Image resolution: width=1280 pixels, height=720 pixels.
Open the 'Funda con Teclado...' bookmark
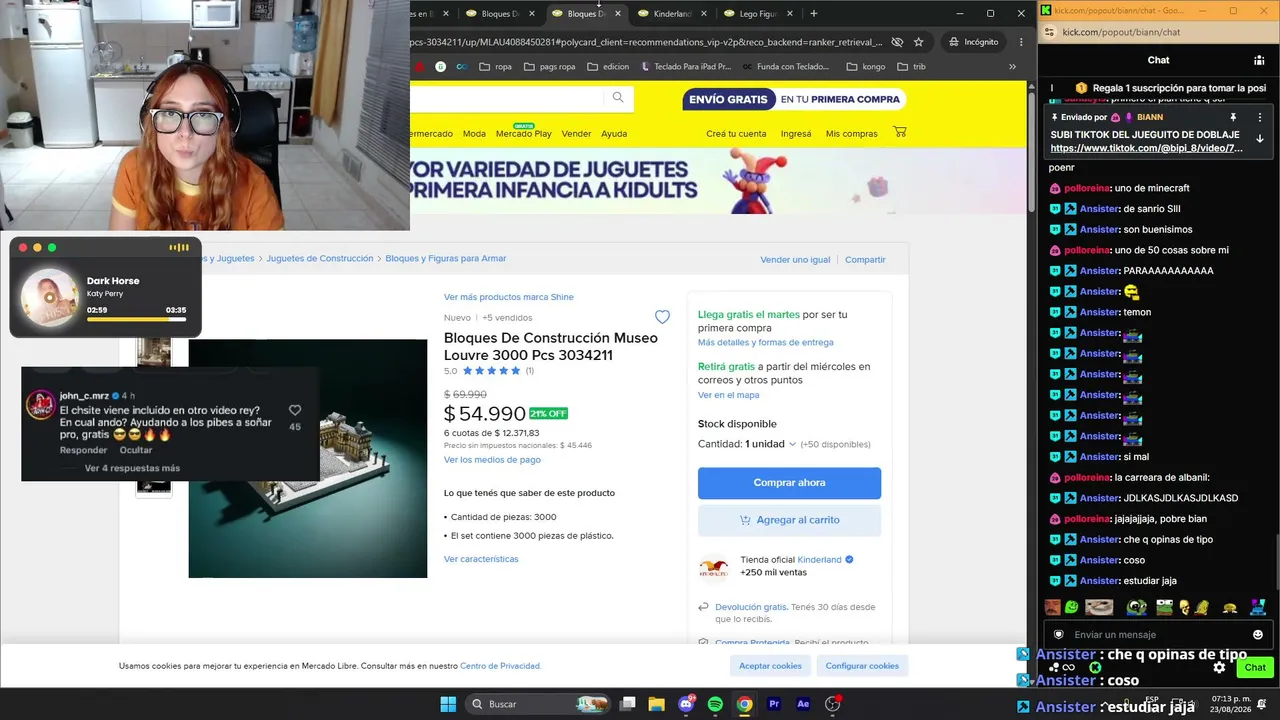(786, 67)
